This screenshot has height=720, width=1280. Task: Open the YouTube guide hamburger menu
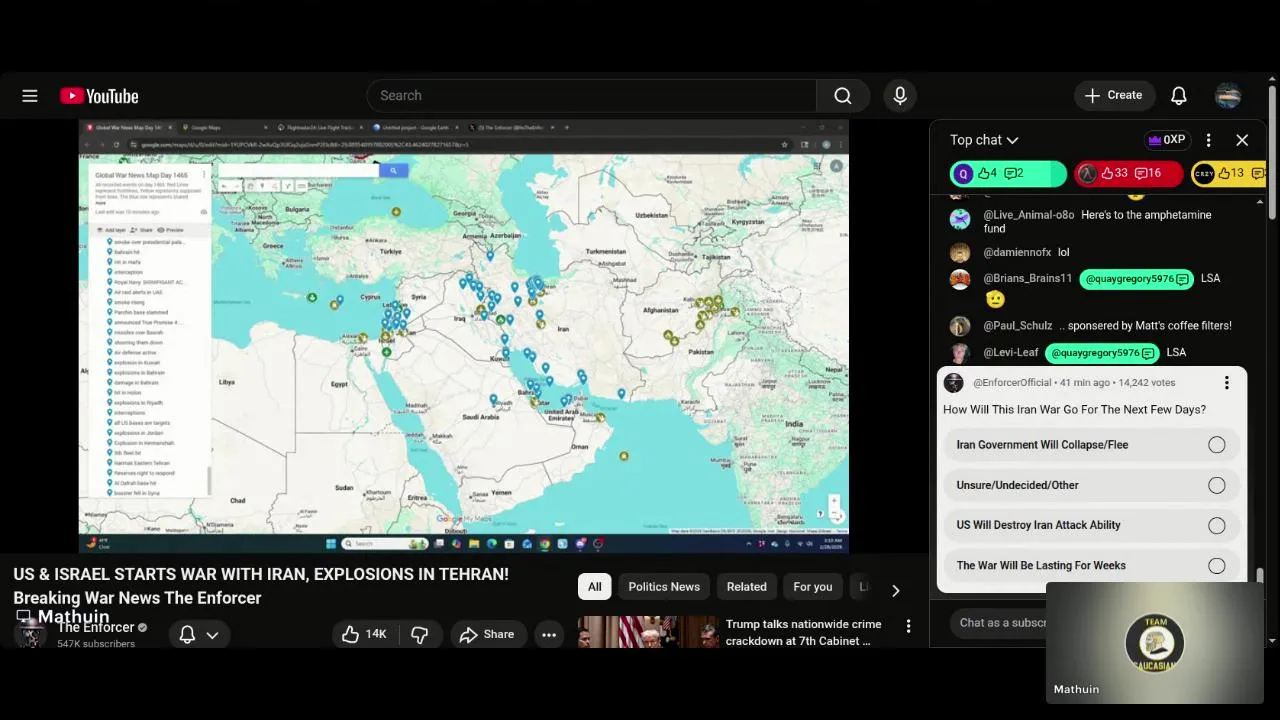[x=30, y=96]
